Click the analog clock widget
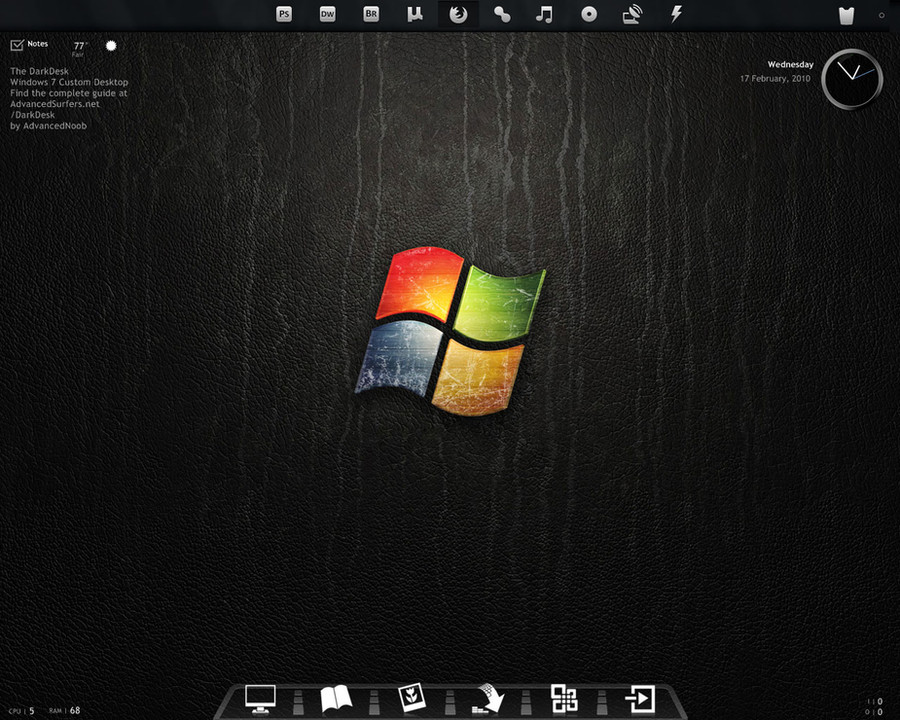The height and width of the screenshot is (720, 900). point(852,79)
